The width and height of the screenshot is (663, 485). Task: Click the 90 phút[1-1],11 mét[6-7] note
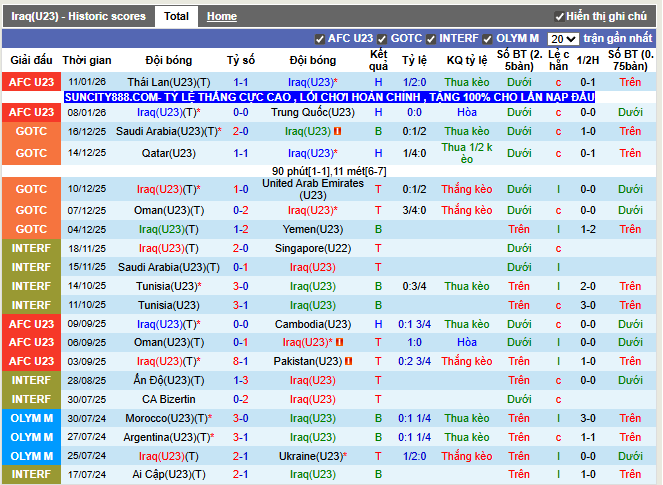pos(329,171)
